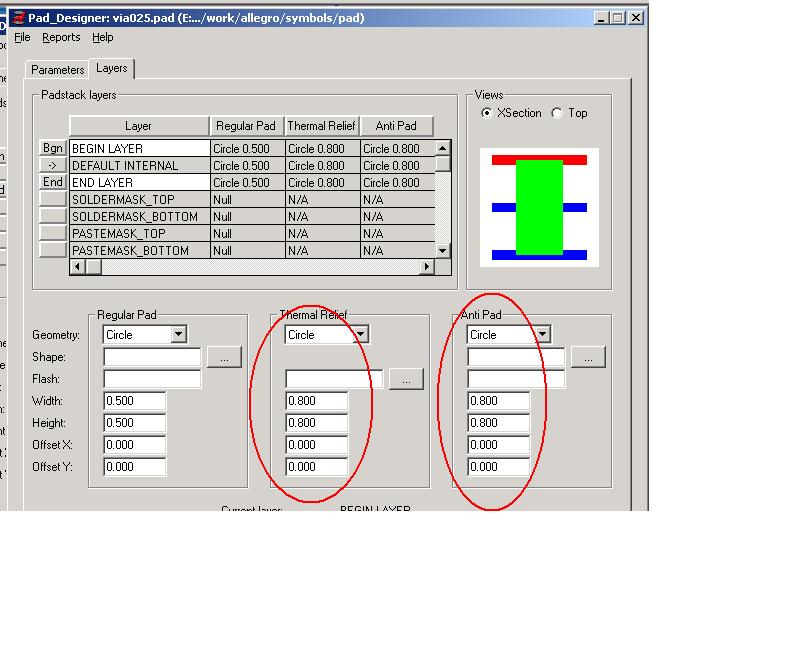Click the layer table scroll up arrow
This screenshot has width=788, height=670.
pyautogui.click(x=443, y=148)
